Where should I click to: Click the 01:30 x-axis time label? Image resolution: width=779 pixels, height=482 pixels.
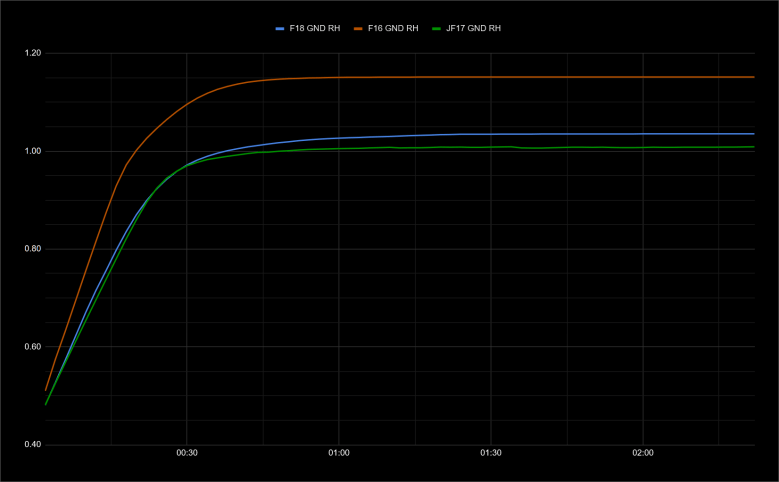491,454
